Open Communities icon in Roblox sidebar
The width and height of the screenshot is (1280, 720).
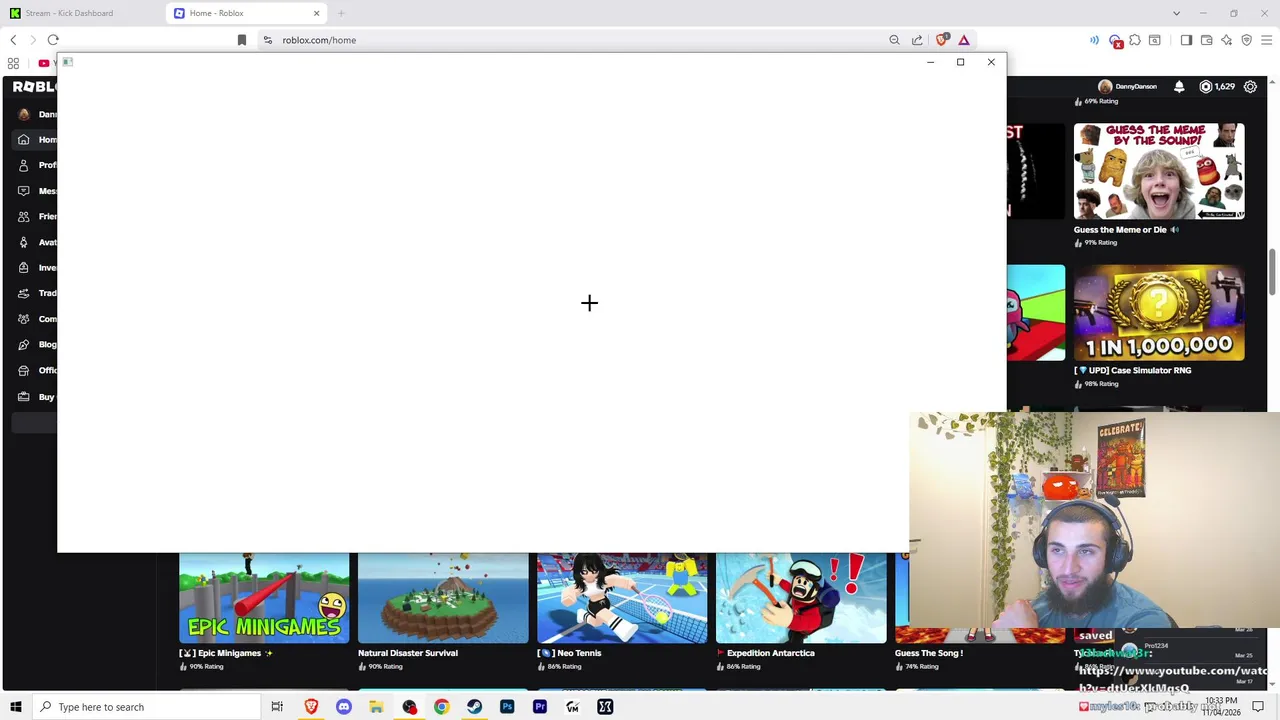(24, 319)
